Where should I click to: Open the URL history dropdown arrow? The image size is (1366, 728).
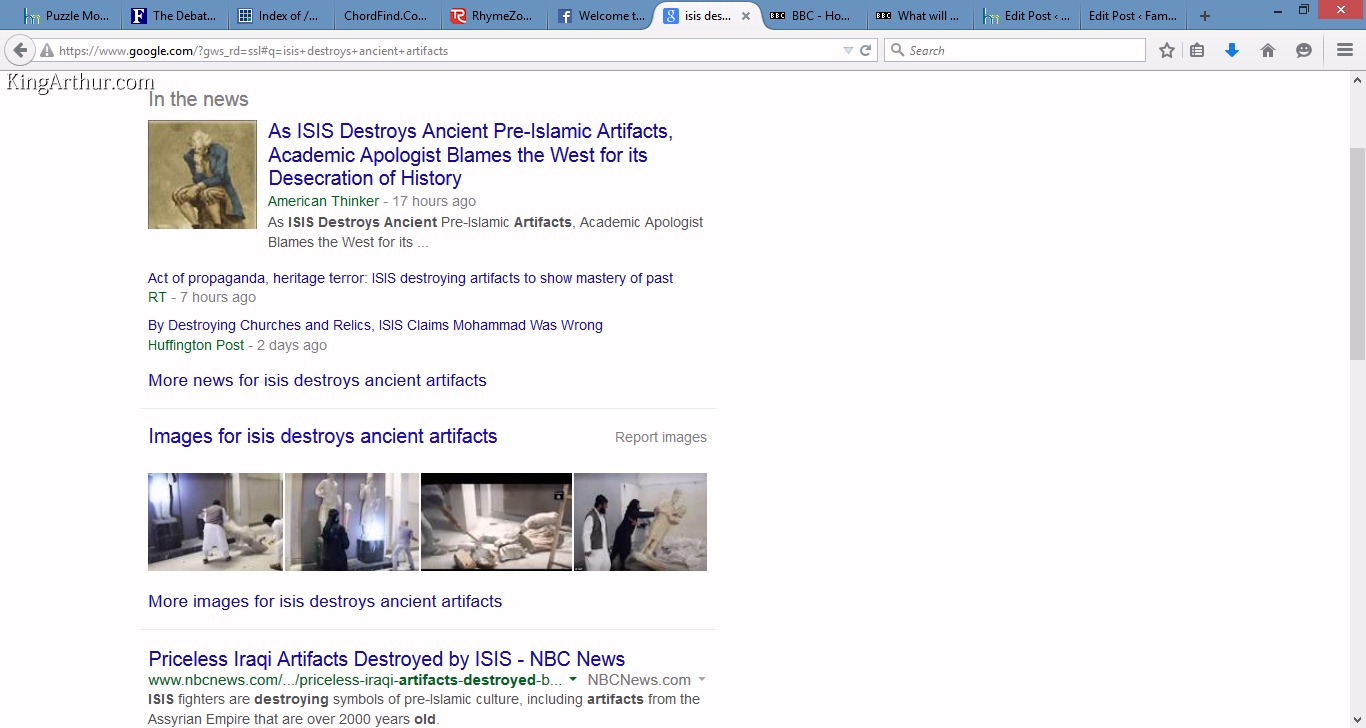tap(848, 50)
